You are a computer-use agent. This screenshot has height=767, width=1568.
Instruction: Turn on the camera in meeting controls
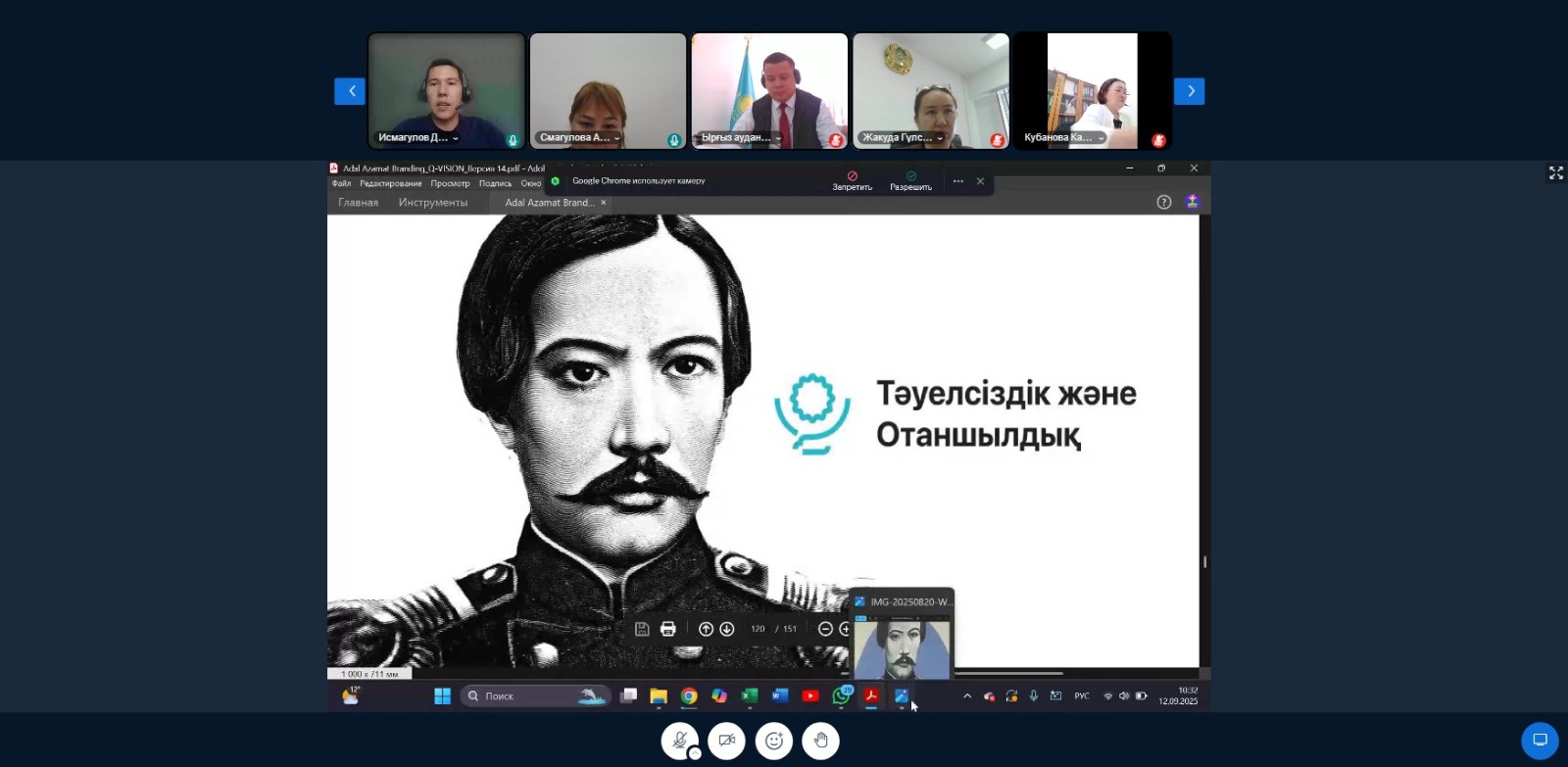(x=727, y=741)
